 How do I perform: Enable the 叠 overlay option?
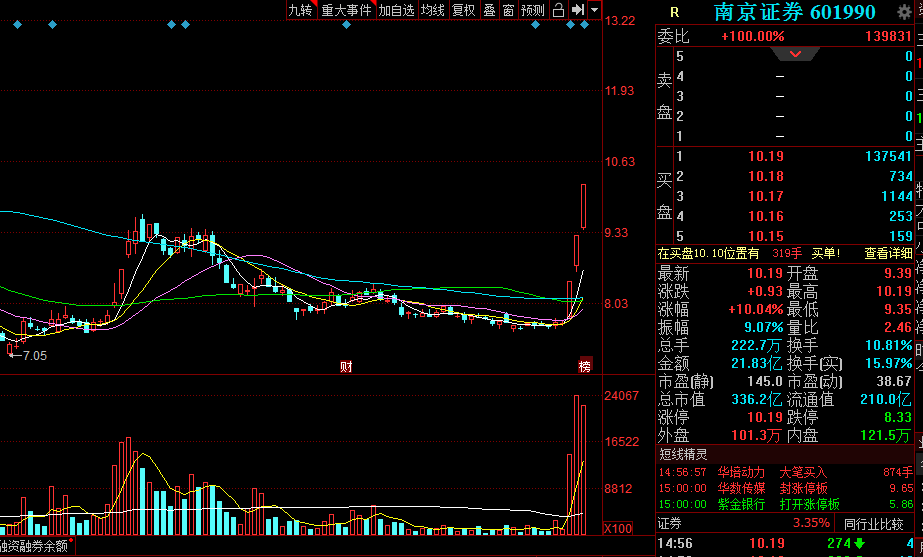point(490,10)
